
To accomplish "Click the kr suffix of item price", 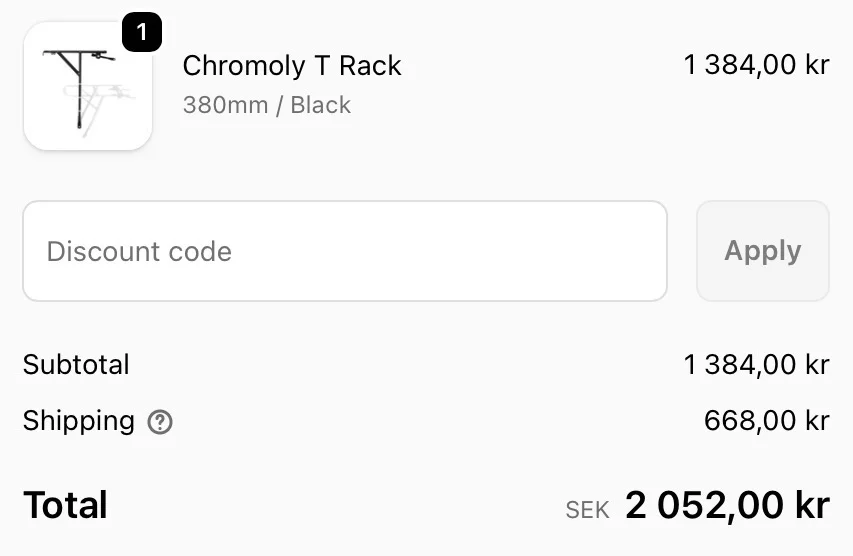I will point(817,65).
